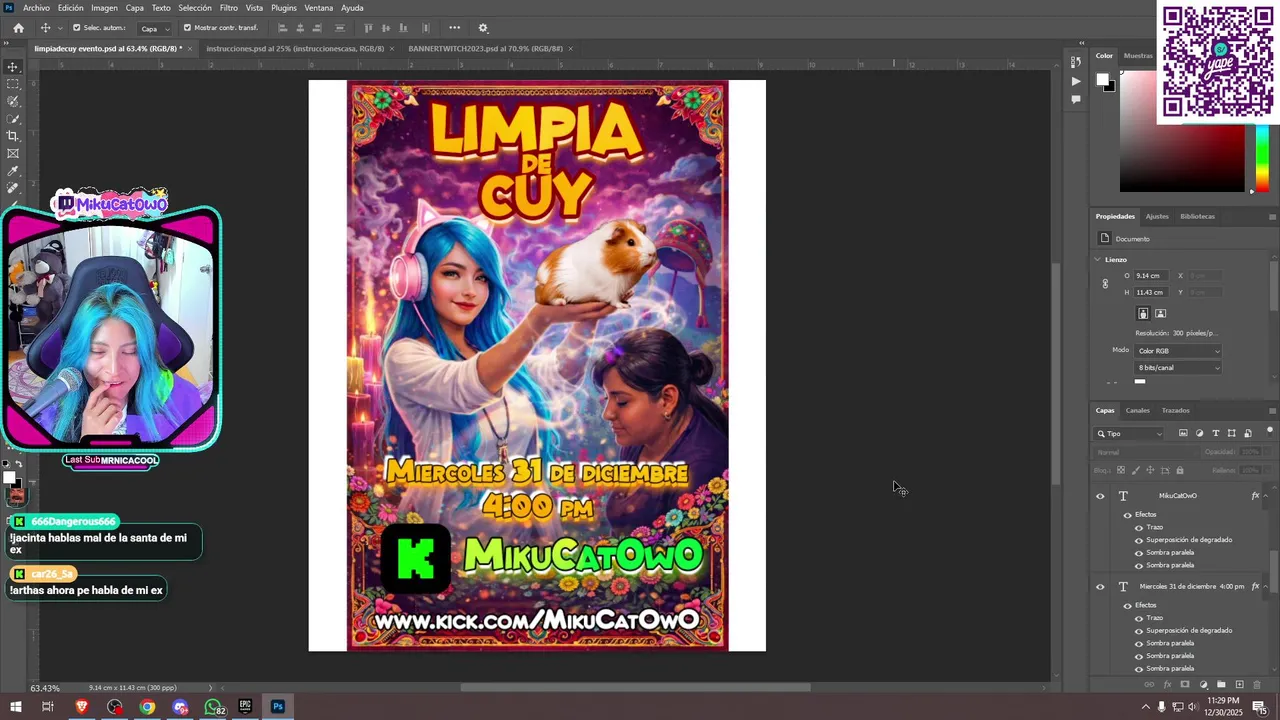Open the gear settings in options bar

(x=483, y=28)
